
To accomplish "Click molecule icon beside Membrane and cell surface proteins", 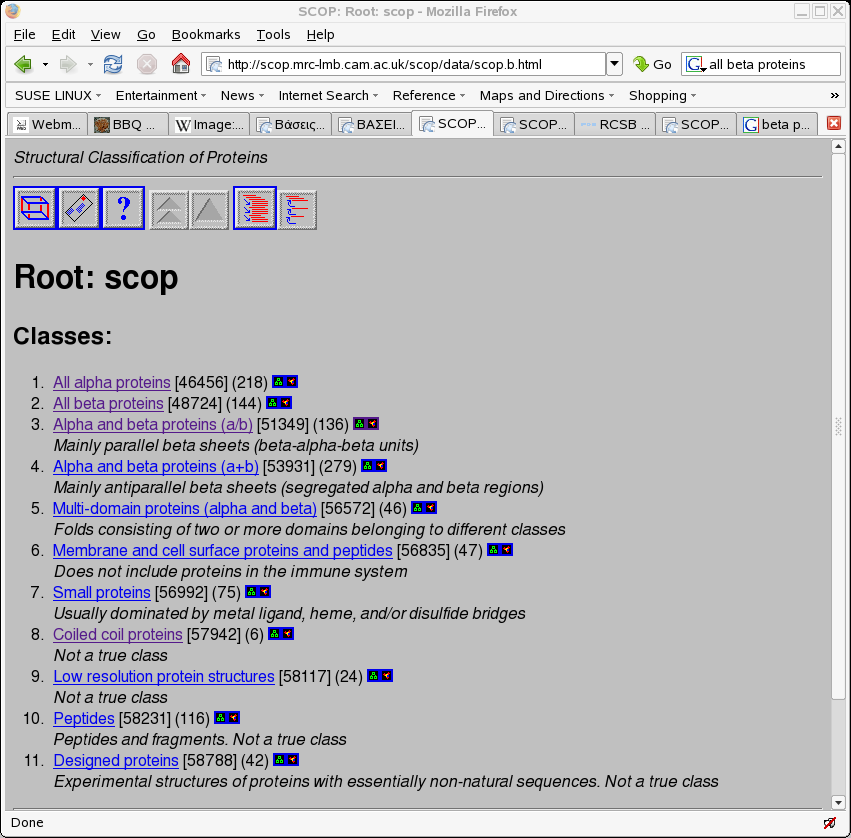I will pyautogui.click(x=506, y=550).
